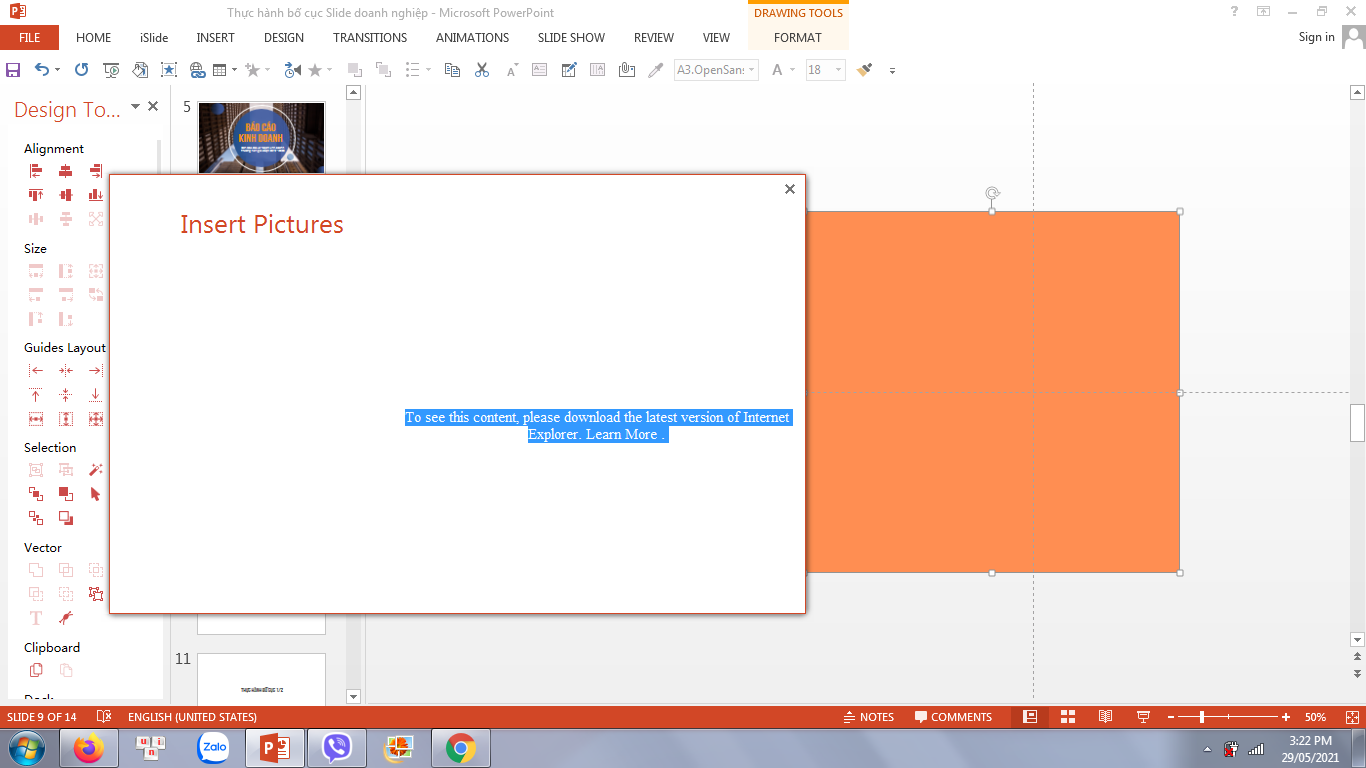Click the zoom in plus button

(x=1286, y=717)
